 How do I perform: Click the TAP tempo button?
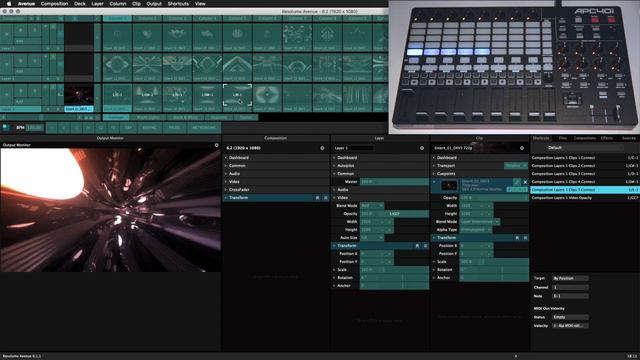128,128
